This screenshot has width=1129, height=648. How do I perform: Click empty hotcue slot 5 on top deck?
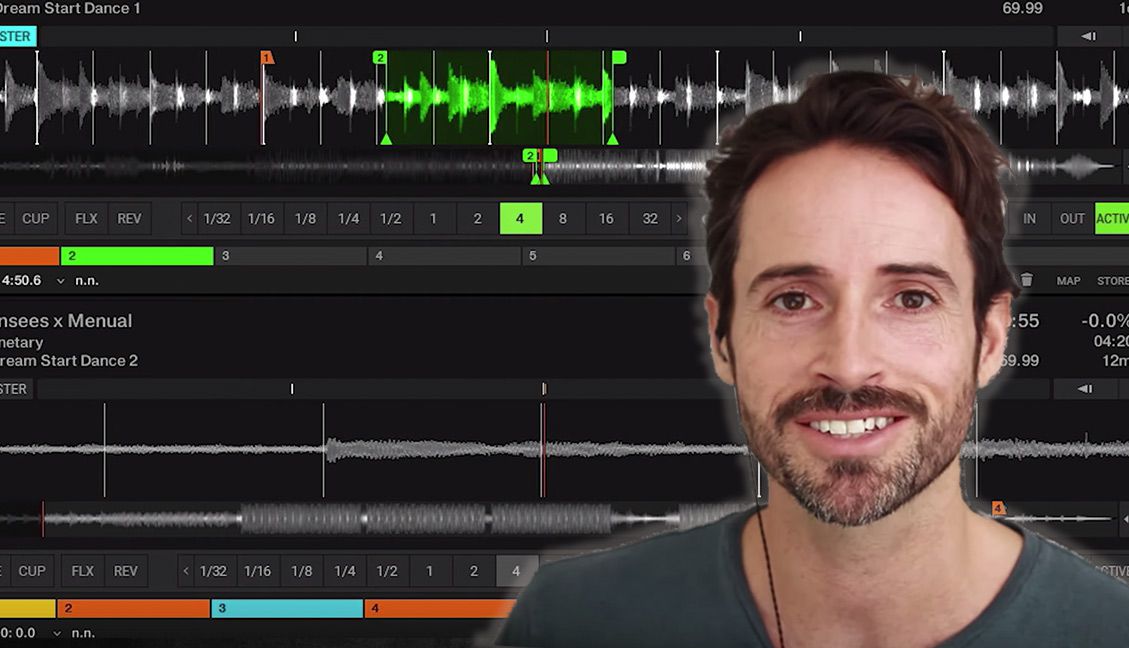(598, 256)
